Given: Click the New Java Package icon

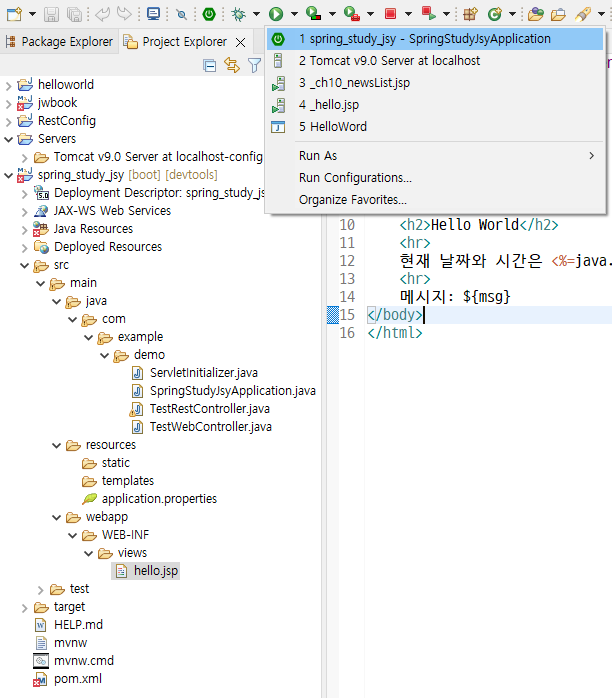Looking at the screenshot, I should pos(470,14).
